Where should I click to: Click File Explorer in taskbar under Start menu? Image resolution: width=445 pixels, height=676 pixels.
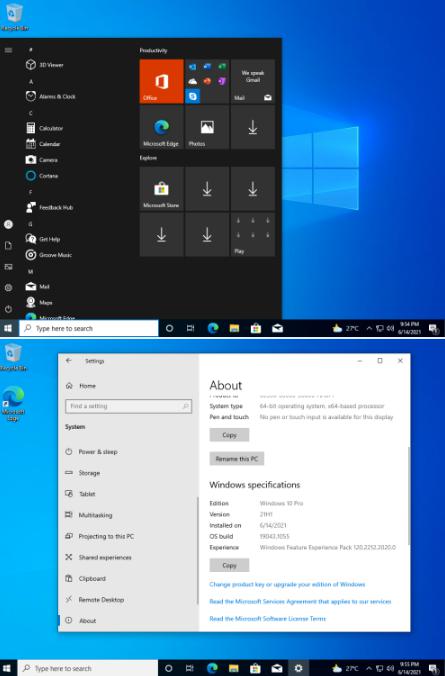pyautogui.click(x=234, y=329)
